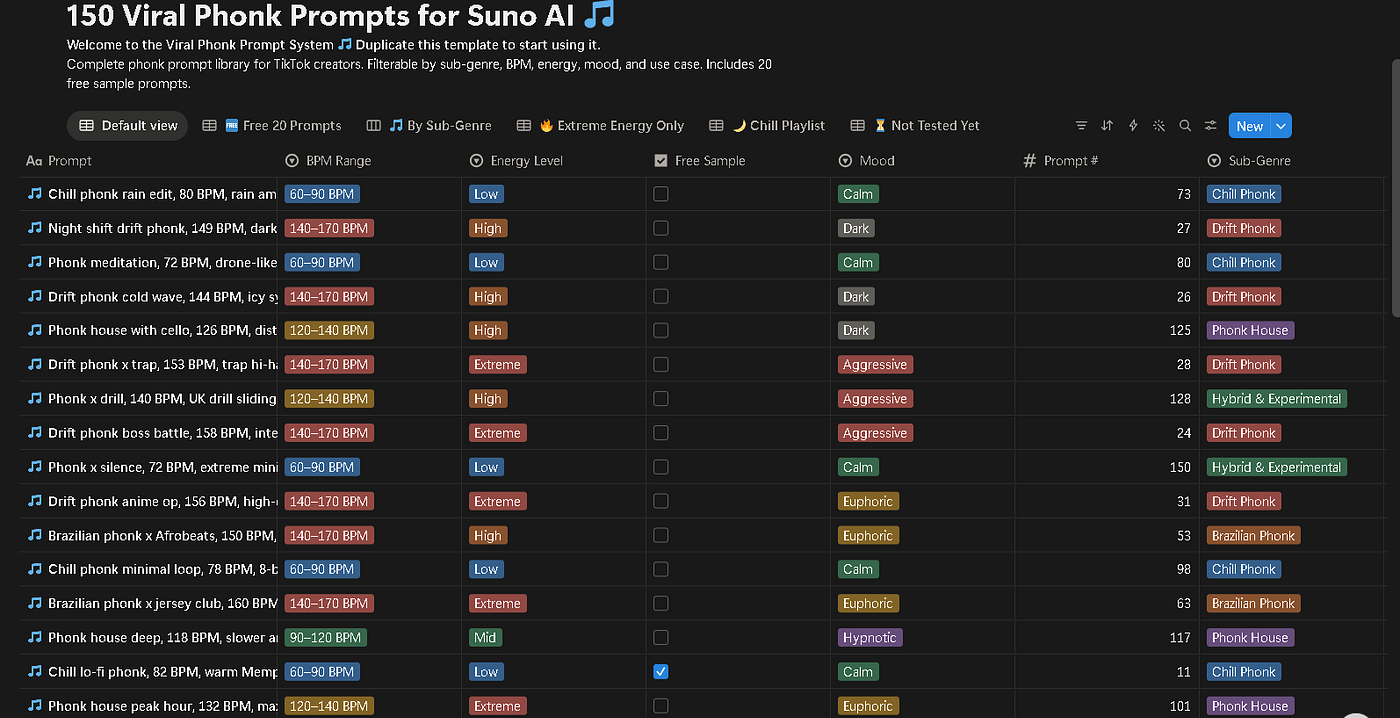The height and width of the screenshot is (718, 1400).
Task: Click music note icon of Phonk meditation row
Action: tap(35, 262)
